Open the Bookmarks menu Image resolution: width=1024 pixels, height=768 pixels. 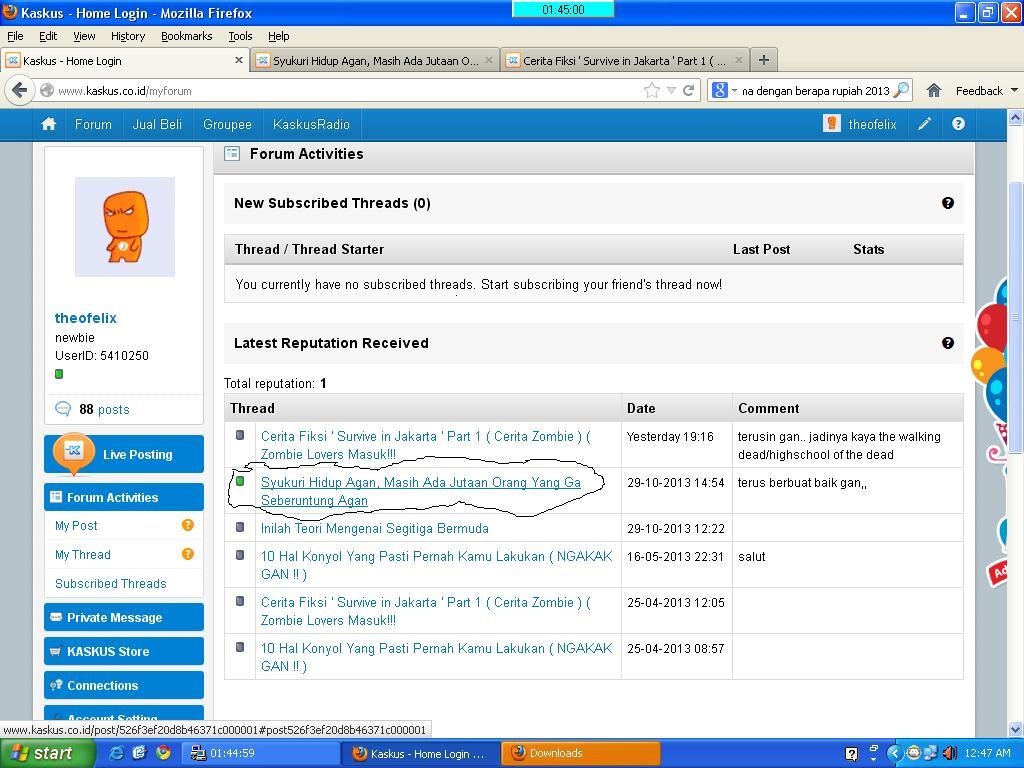[186, 36]
